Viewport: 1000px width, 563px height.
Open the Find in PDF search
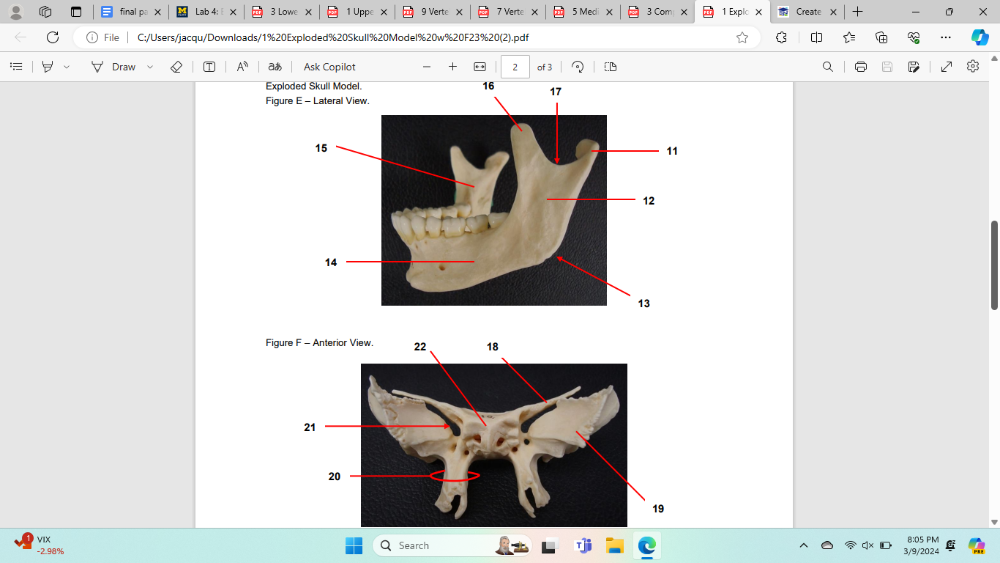click(x=827, y=67)
